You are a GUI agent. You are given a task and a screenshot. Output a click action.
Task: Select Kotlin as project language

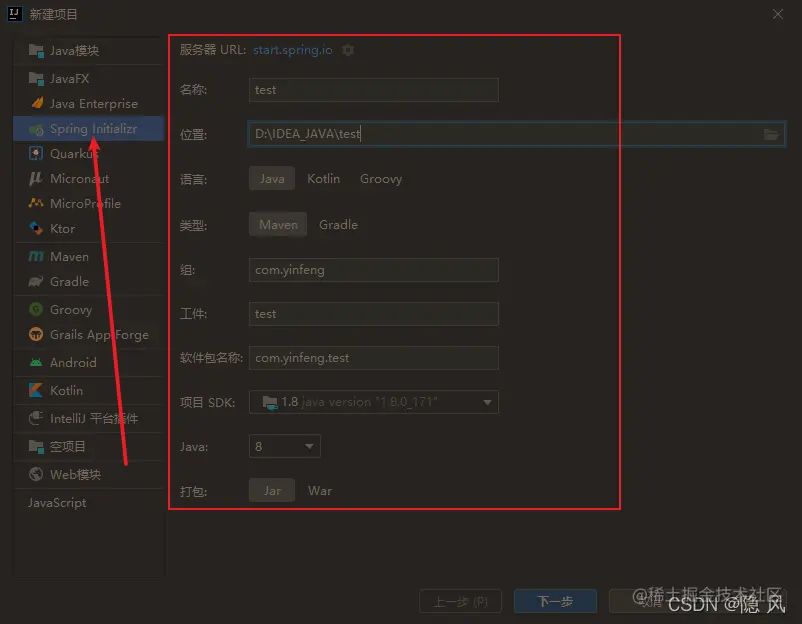click(x=323, y=178)
